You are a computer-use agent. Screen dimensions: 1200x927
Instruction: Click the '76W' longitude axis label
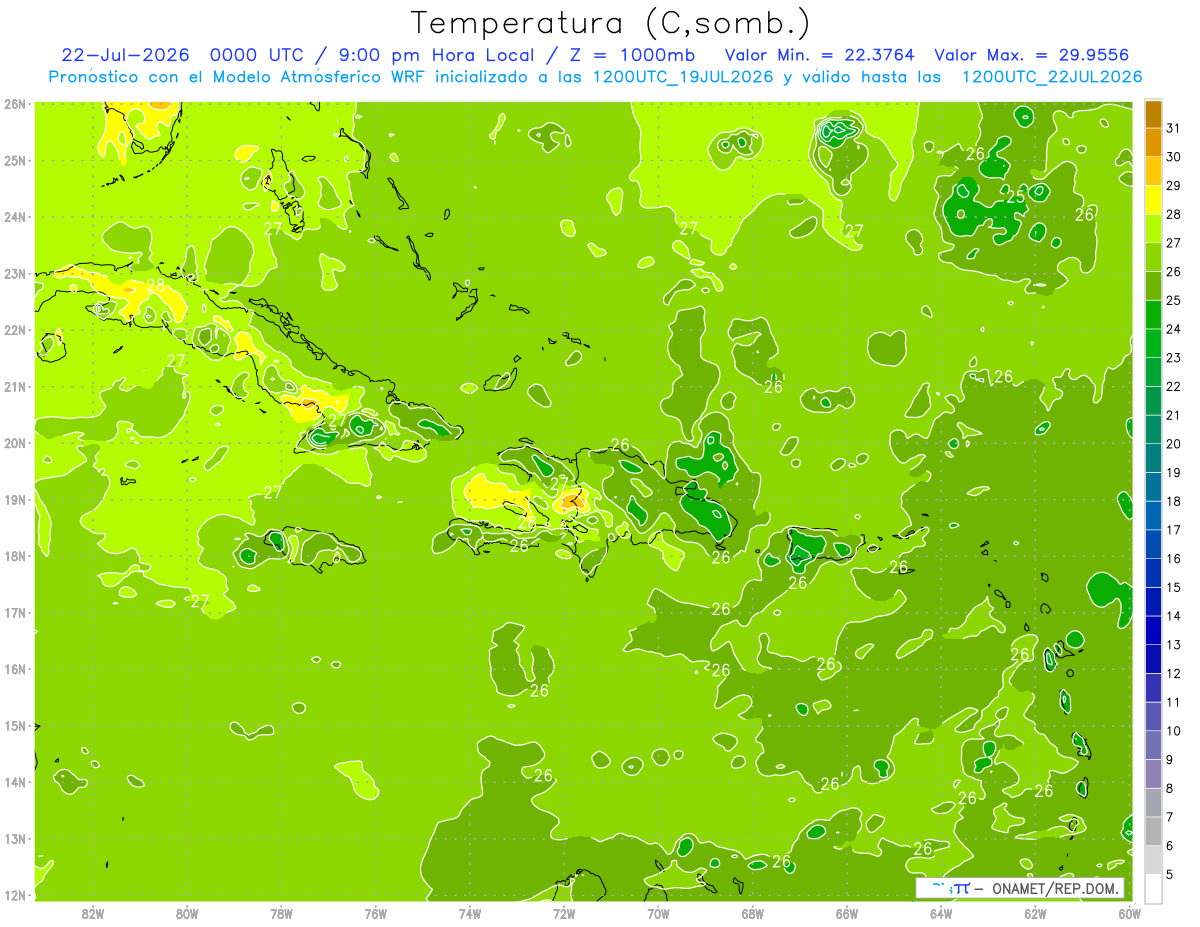pyautogui.click(x=375, y=913)
